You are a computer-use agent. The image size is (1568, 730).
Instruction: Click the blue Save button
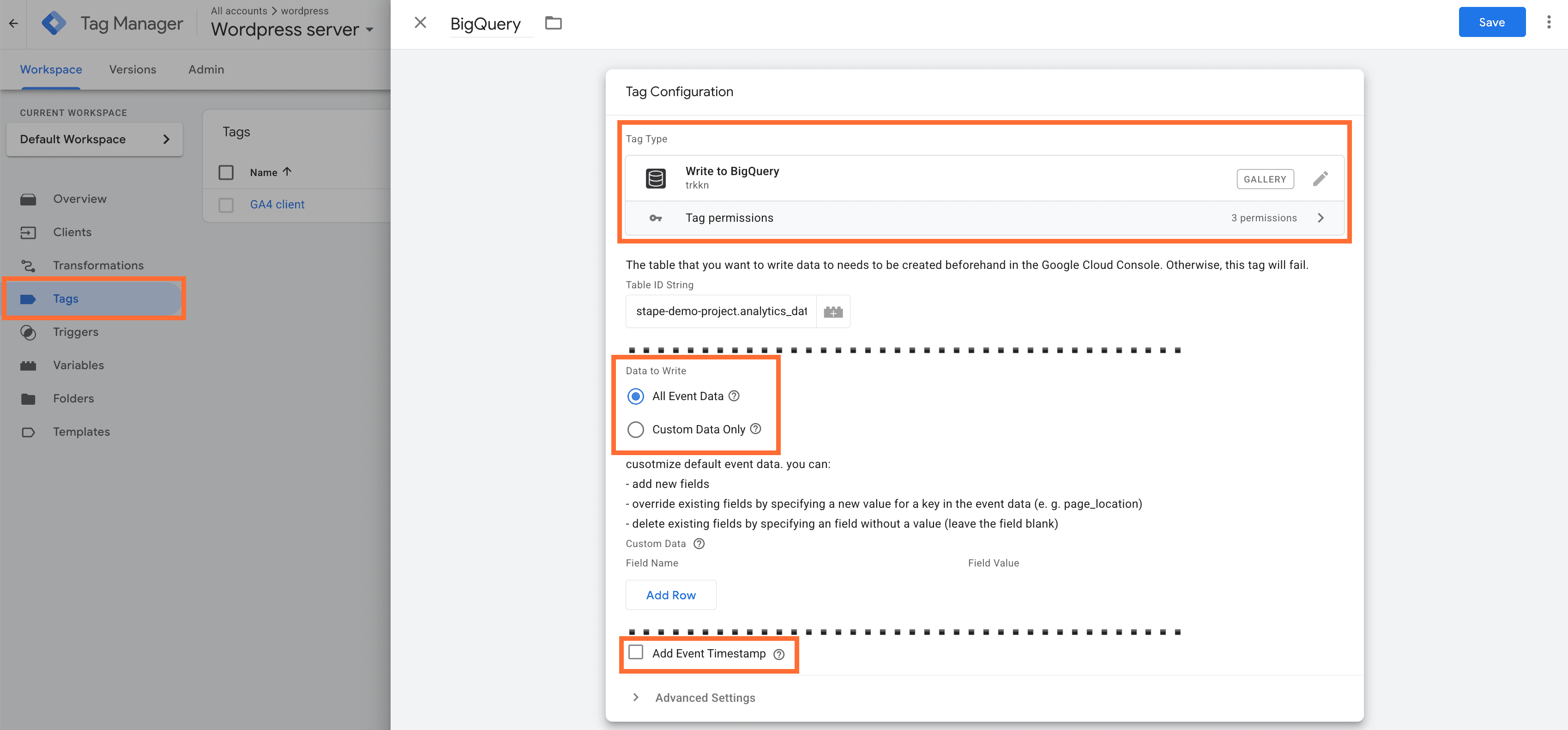tap(1491, 23)
